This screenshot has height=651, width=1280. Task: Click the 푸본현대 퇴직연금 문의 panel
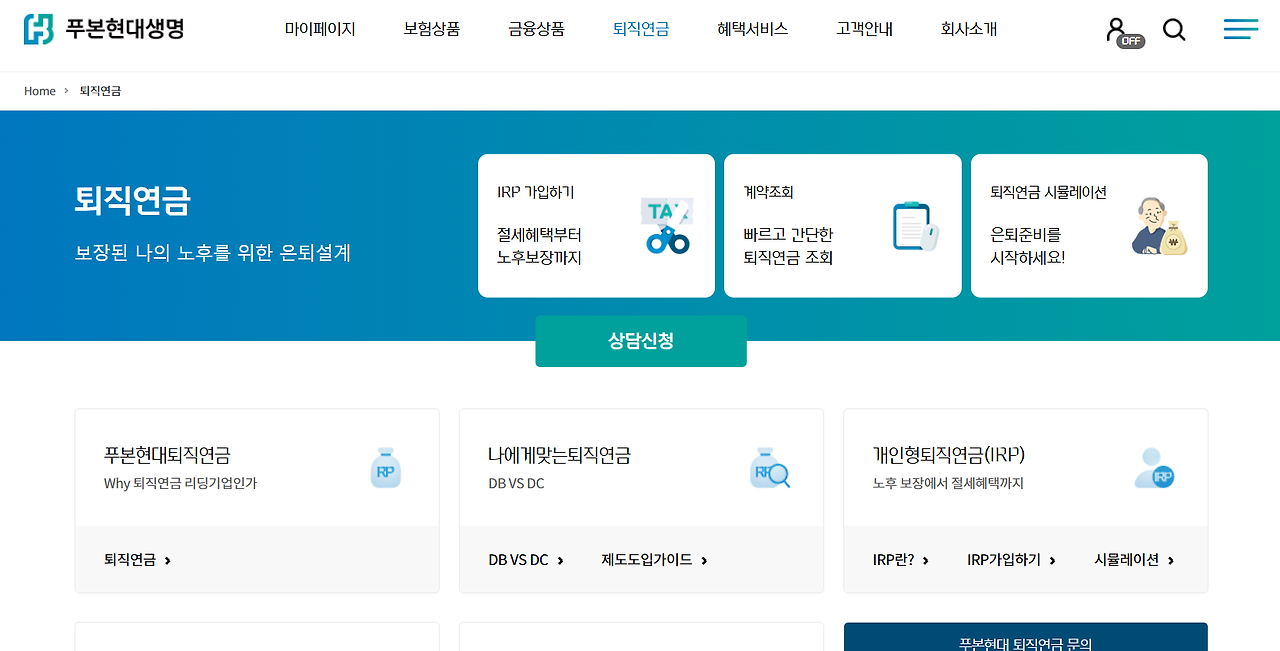[1026, 637]
